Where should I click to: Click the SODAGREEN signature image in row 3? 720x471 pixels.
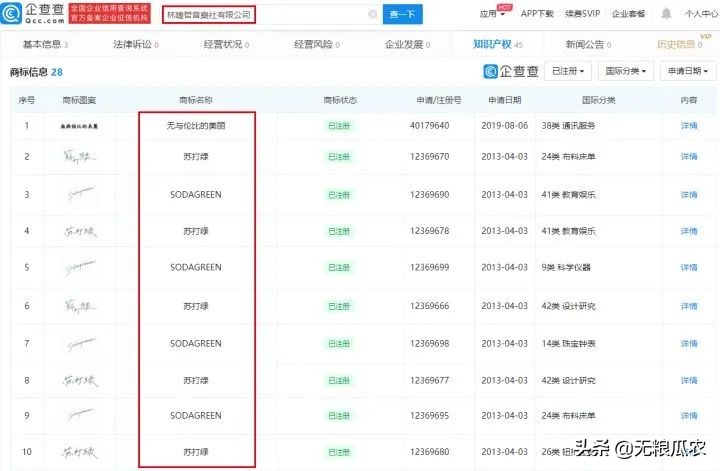[x=81, y=194]
